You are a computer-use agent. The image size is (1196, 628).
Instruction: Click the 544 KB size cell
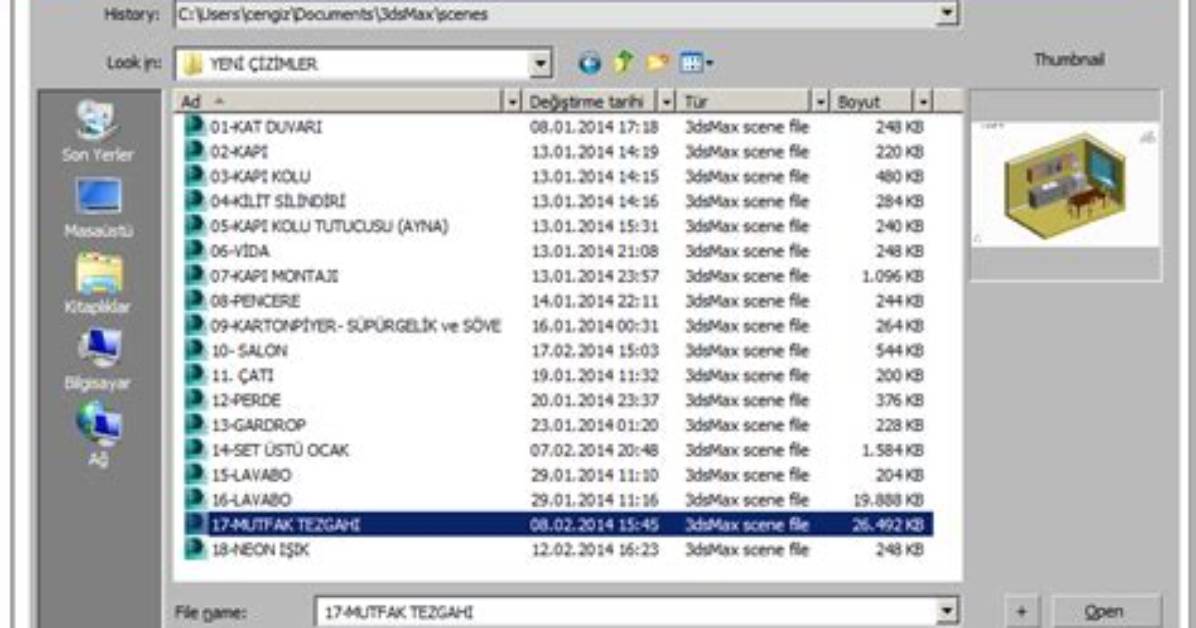pyautogui.click(x=899, y=351)
